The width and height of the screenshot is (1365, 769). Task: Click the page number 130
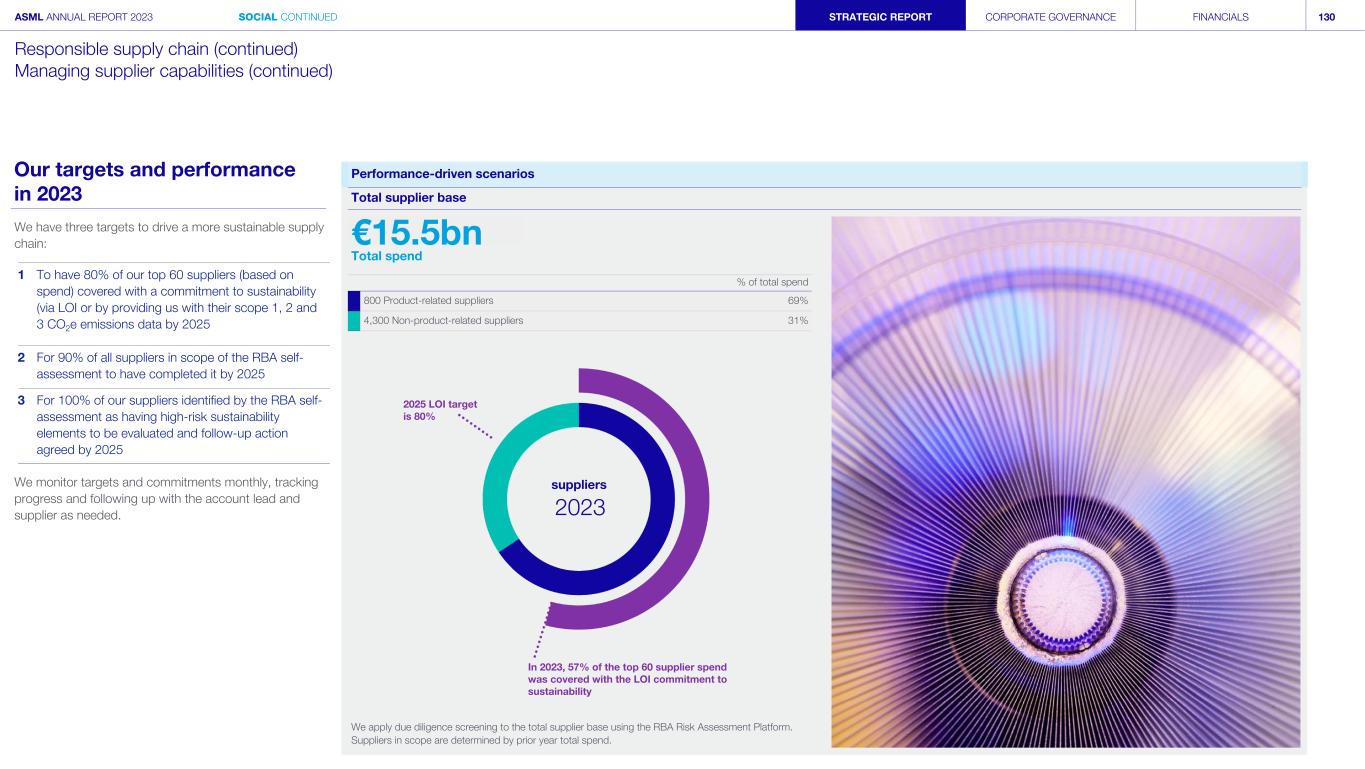point(1326,16)
